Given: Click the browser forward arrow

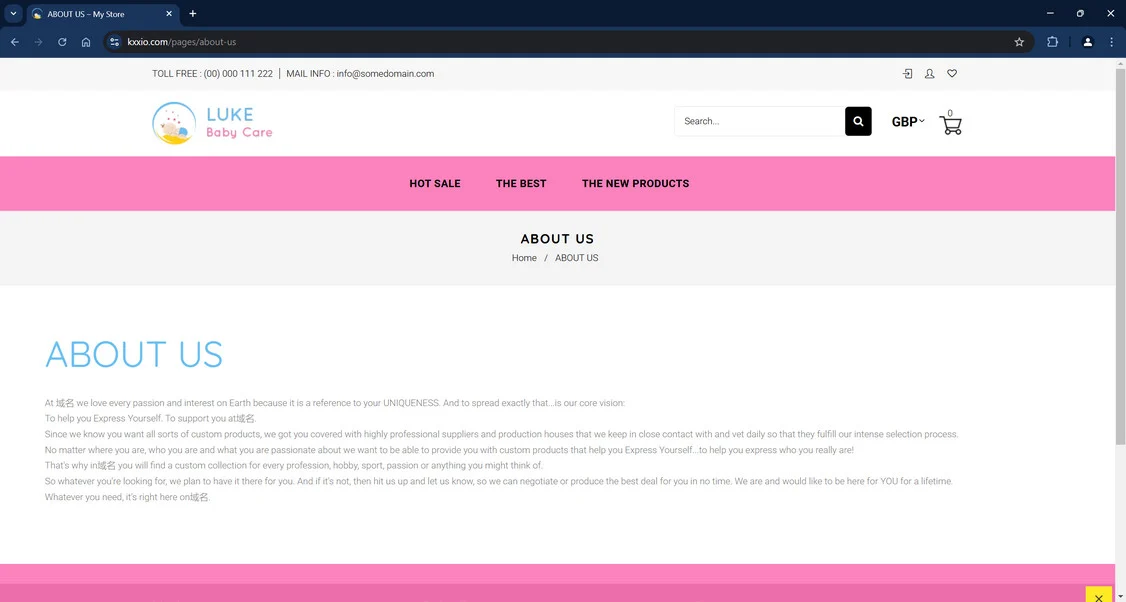Looking at the screenshot, I should 38,42.
